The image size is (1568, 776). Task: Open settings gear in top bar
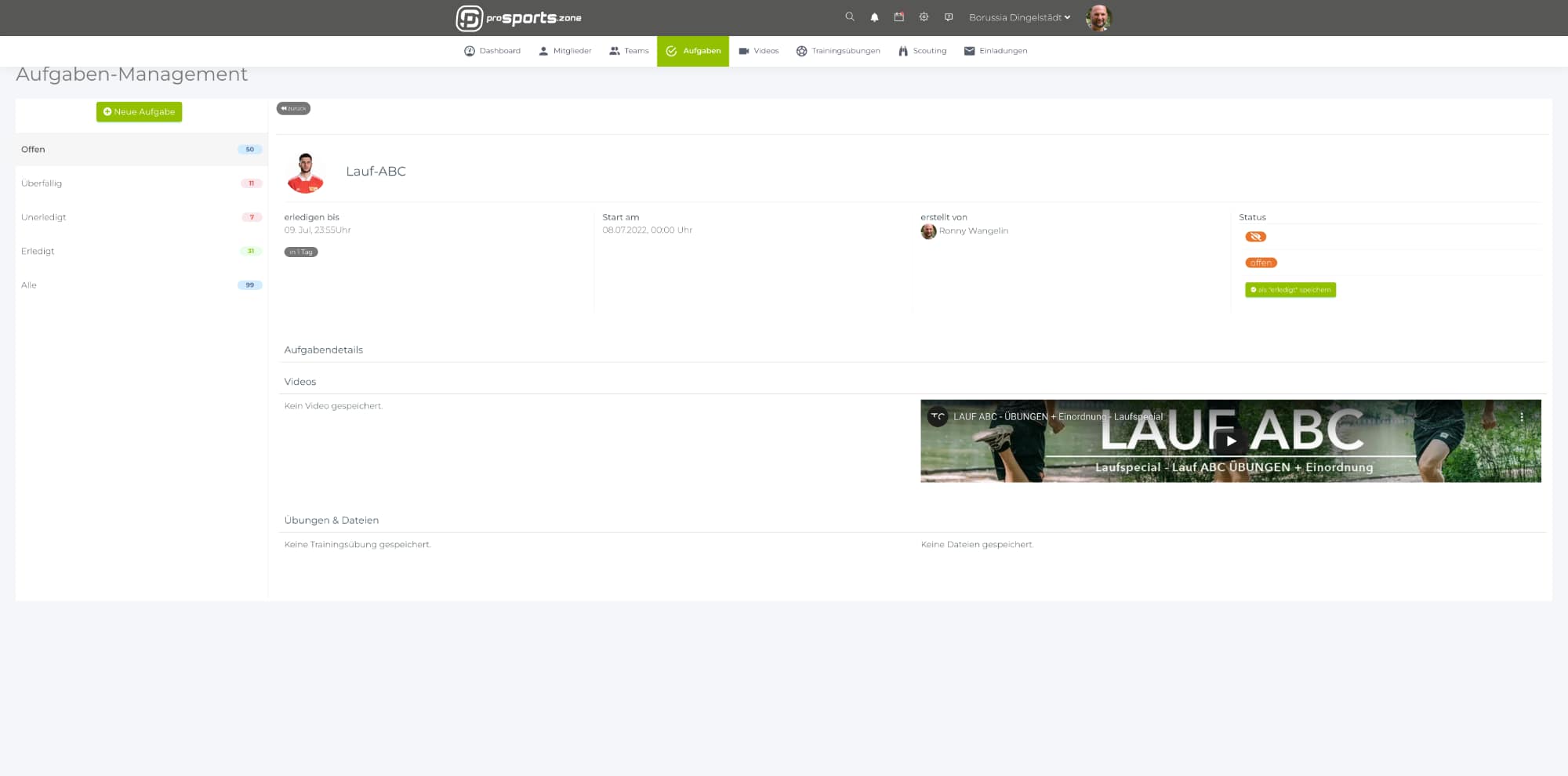924,17
